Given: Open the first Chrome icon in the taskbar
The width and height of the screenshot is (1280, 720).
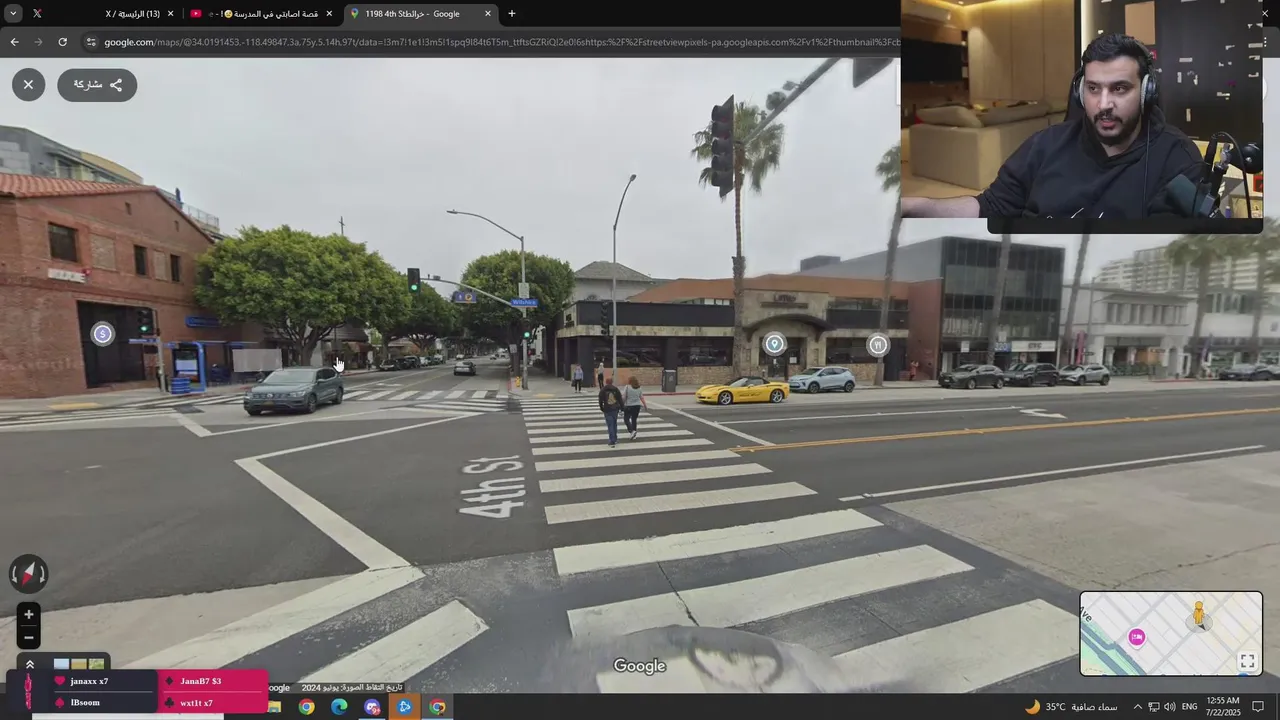Looking at the screenshot, I should pyautogui.click(x=306, y=707).
